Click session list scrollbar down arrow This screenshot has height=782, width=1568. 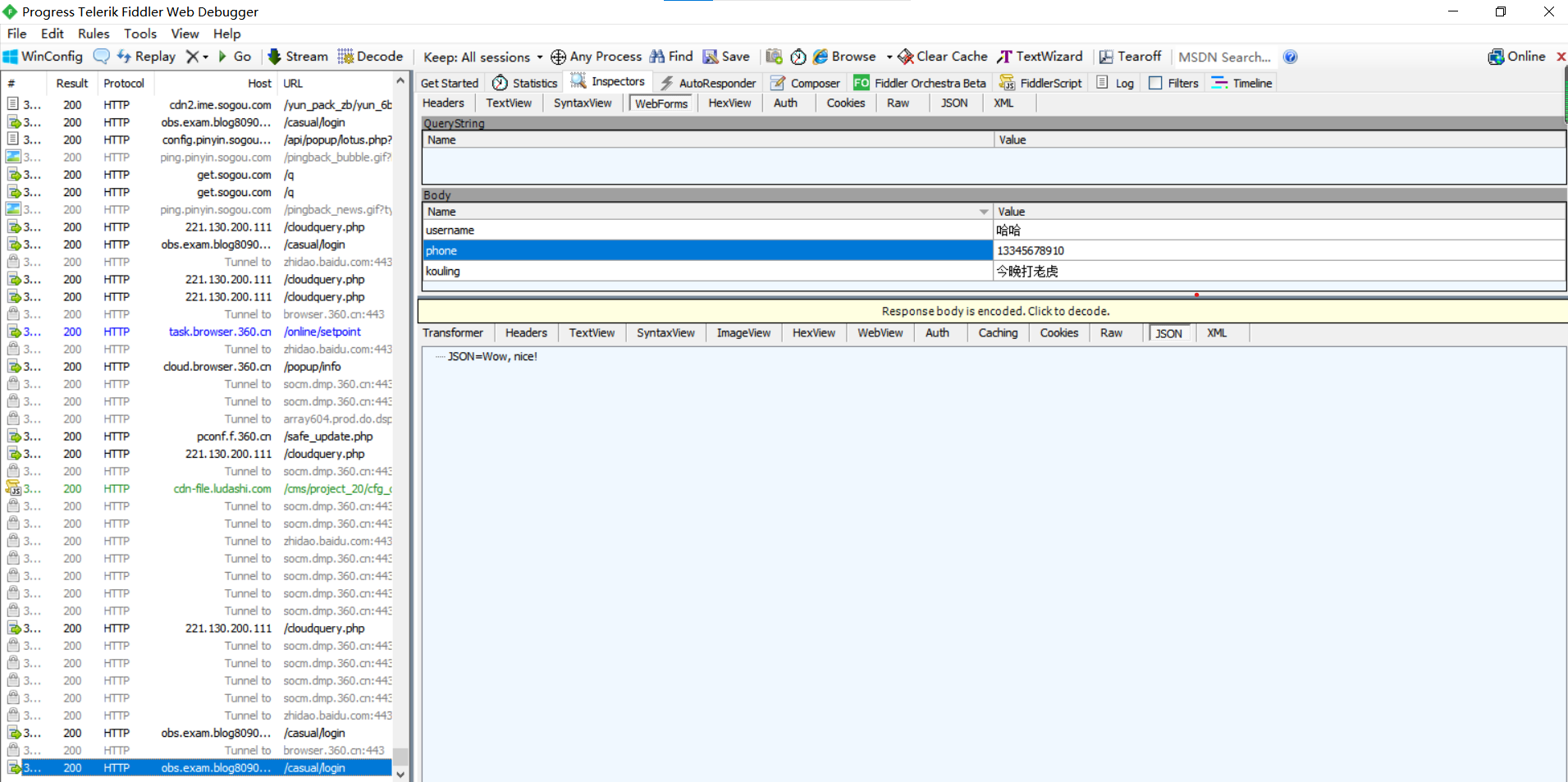click(x=400, y=774)
